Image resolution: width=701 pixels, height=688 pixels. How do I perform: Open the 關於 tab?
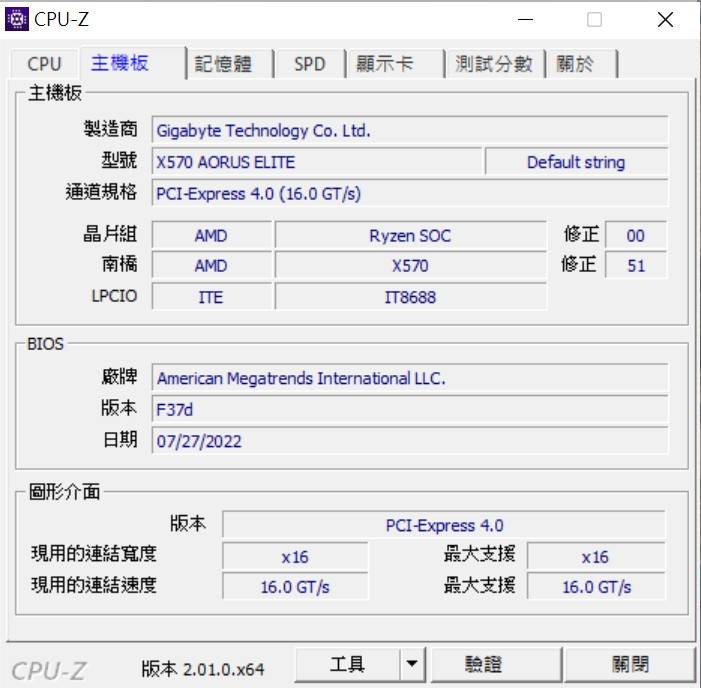582,64
